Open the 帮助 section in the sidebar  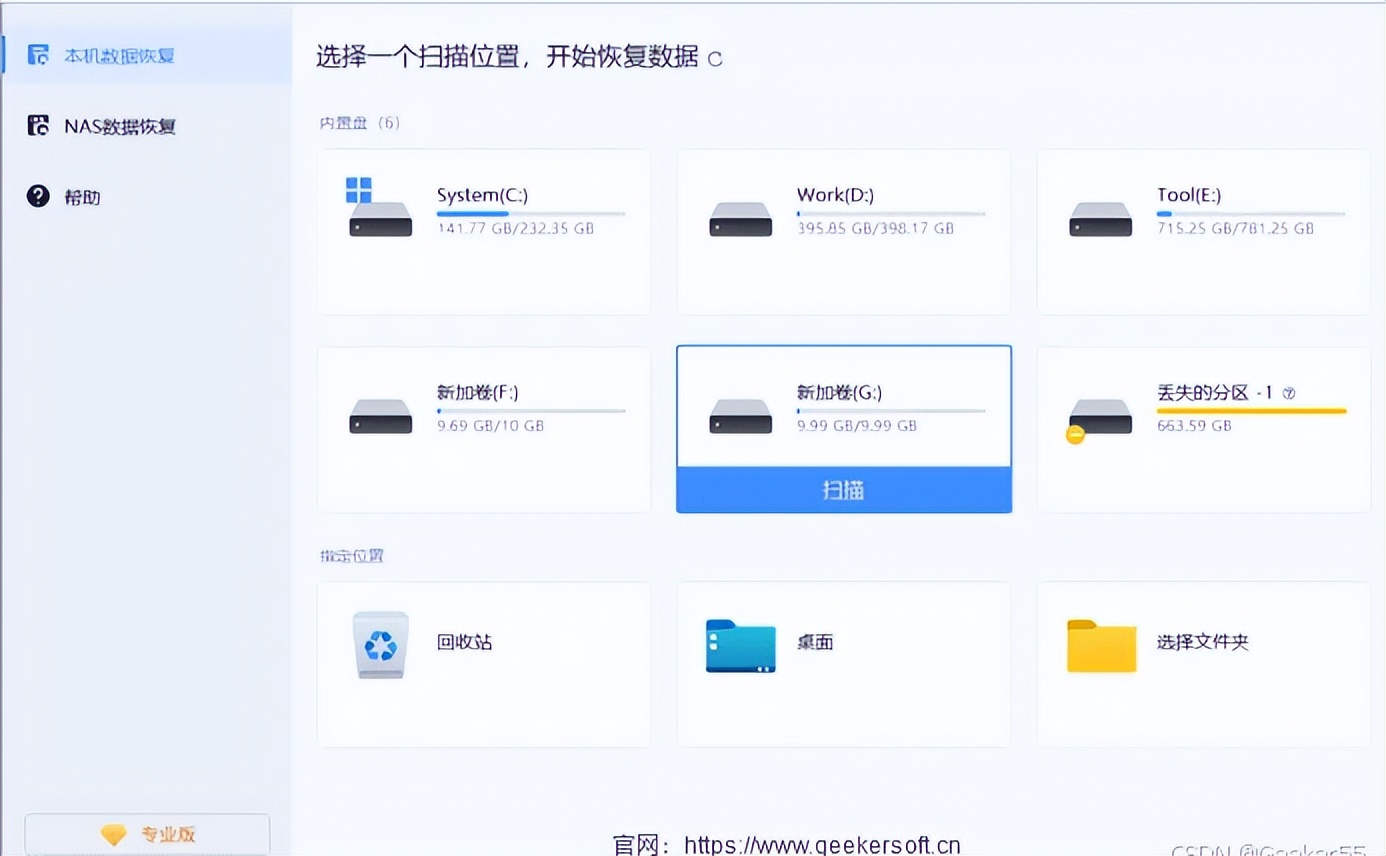point(38,196)
